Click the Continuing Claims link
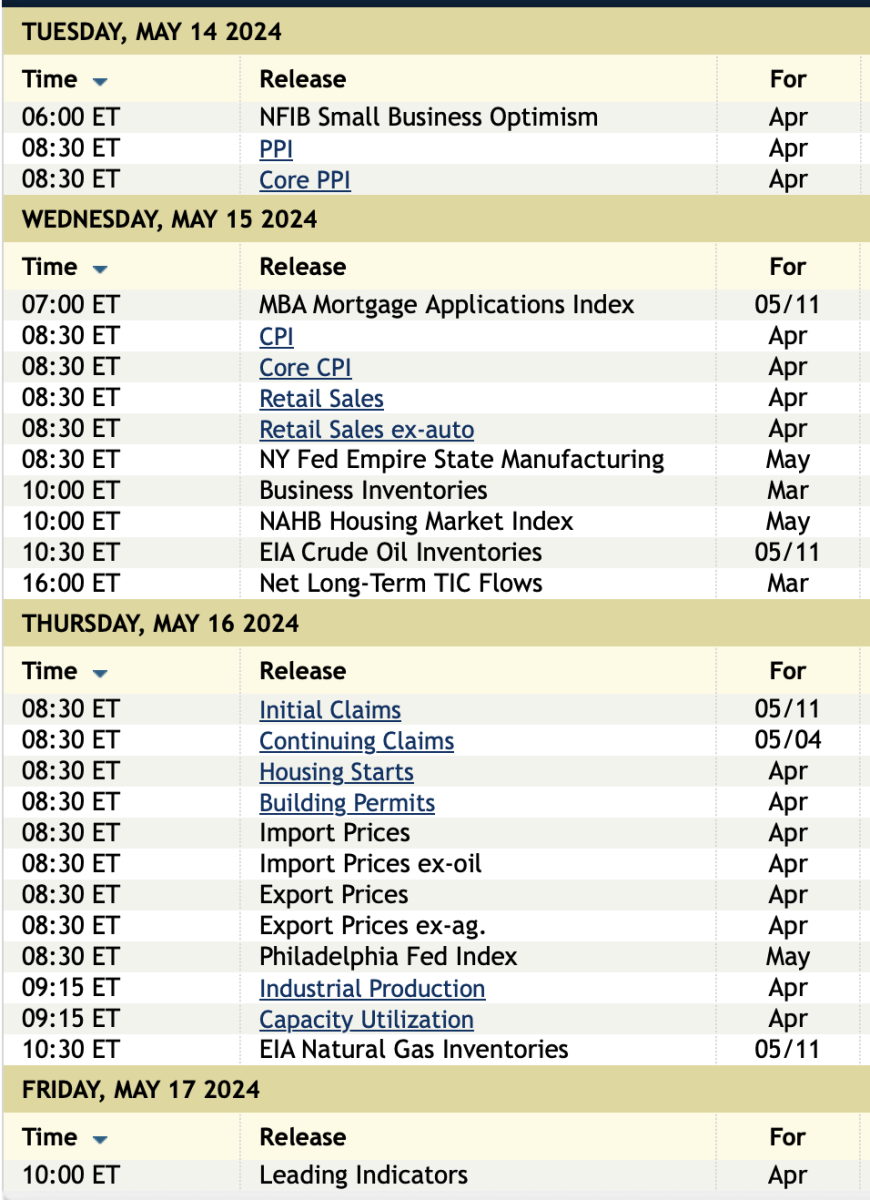Image resolution: width=870 pixels, height=1200 pixels. point(356,741)
